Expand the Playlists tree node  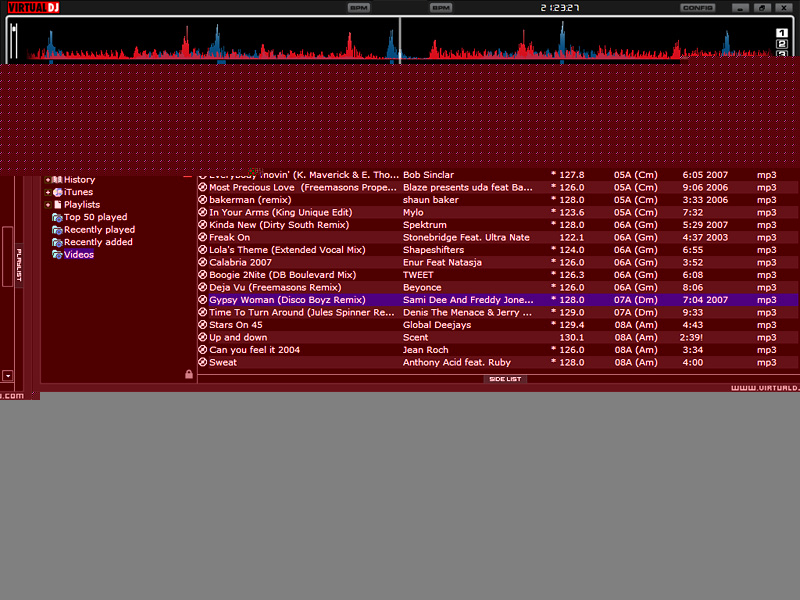point(47,205)
